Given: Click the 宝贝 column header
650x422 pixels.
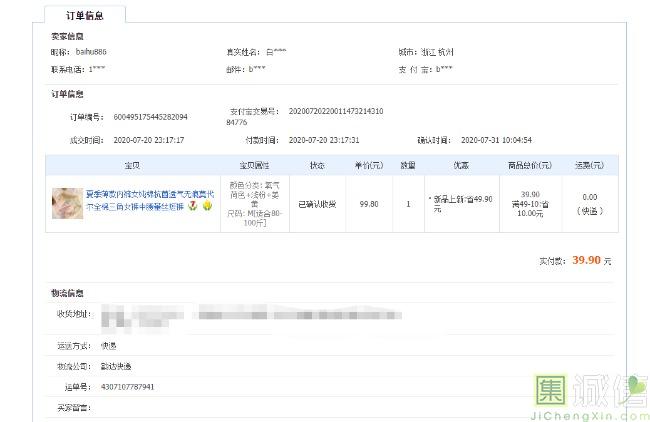Looking at the screenshot, I should (x=131, y=165).
